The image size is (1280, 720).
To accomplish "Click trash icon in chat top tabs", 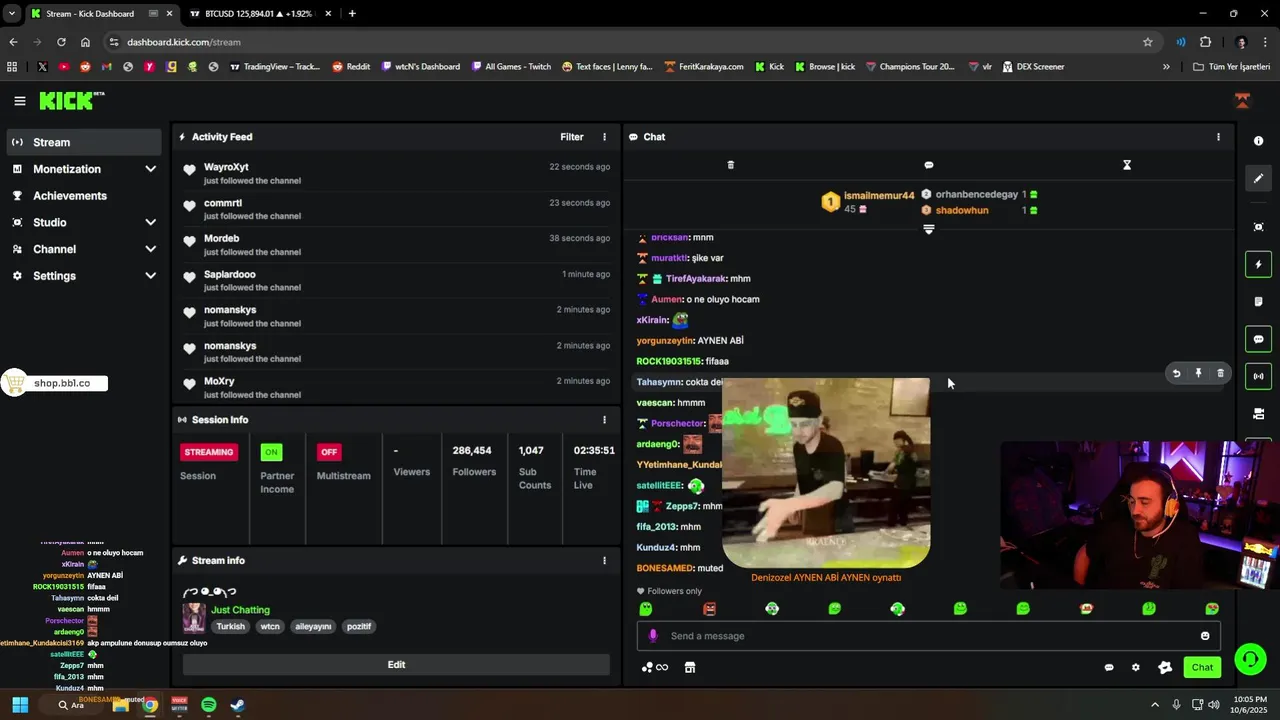I will 730,165.
